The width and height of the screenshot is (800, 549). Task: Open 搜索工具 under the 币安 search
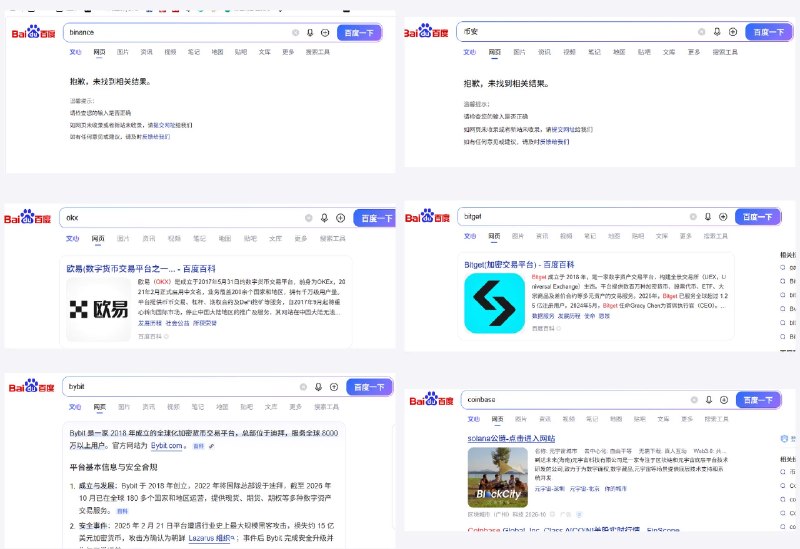[x=725, y=52]
